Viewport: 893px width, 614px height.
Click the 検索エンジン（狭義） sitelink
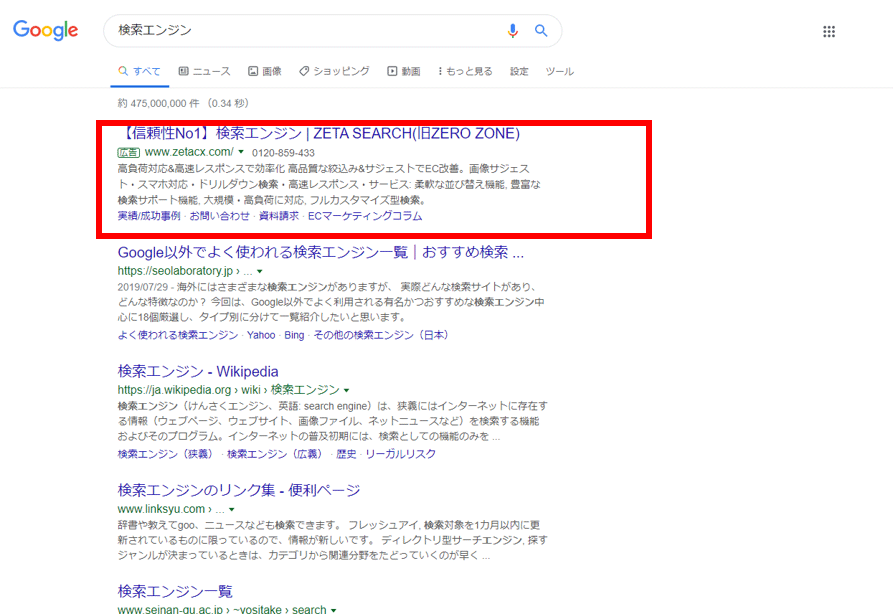pos(168,454)
